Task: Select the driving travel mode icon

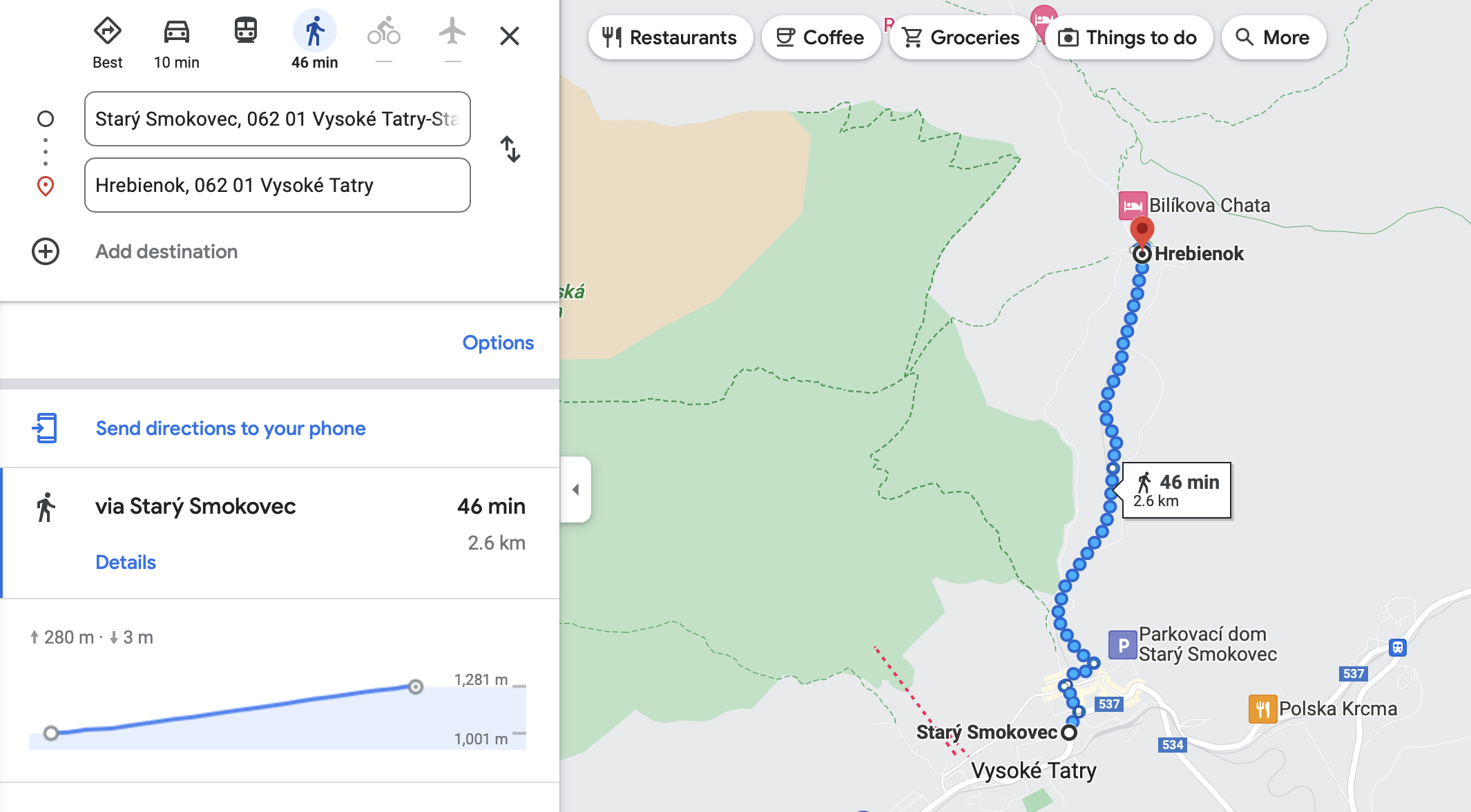Action: point(177,32)
